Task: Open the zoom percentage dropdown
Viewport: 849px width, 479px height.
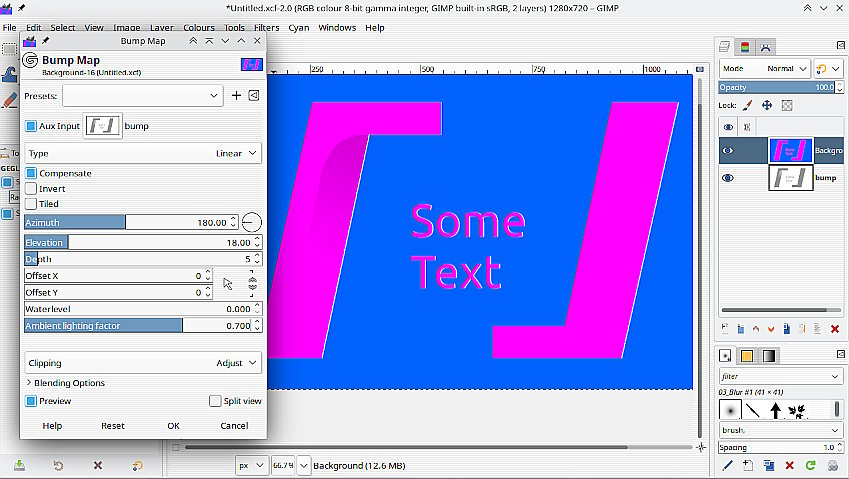Action: pyautogui.click(x=304, y=465)
